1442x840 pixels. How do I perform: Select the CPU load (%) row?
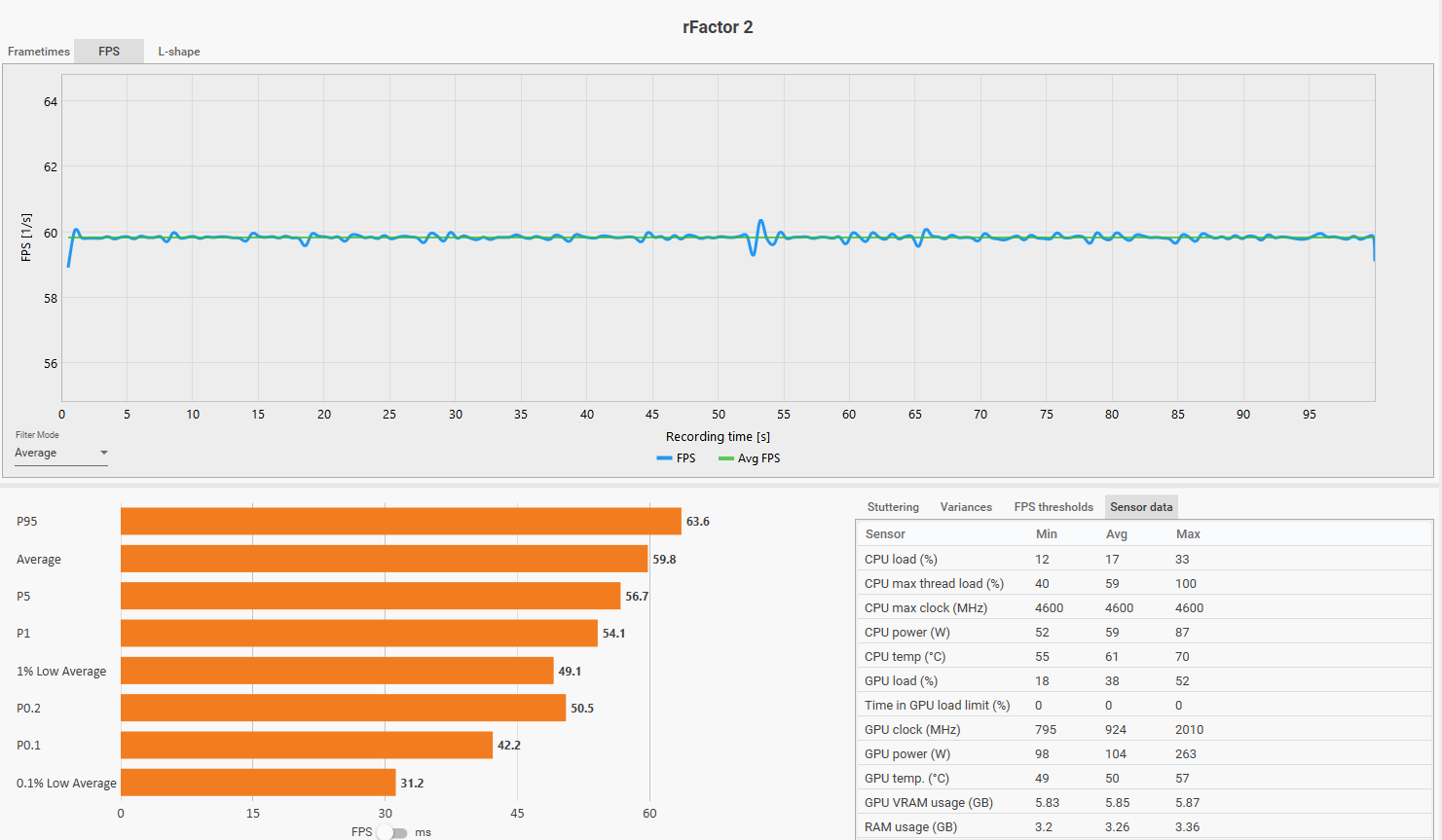[x=1144, y=559]
